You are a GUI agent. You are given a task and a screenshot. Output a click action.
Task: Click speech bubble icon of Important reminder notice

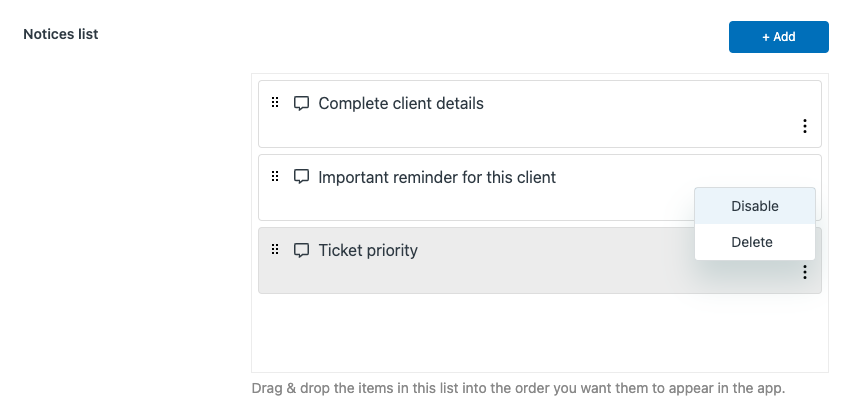tap(301, 177)
